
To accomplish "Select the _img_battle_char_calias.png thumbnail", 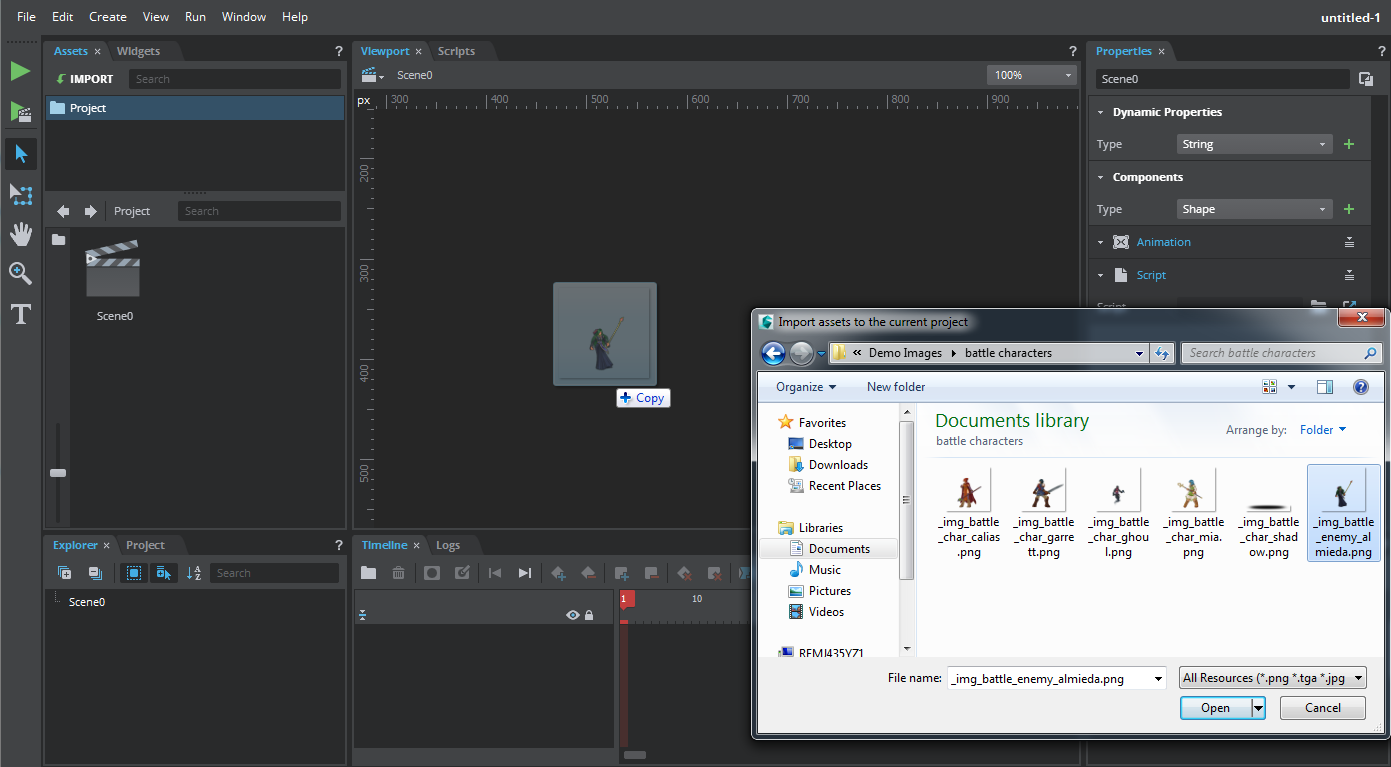I will 968,490.
